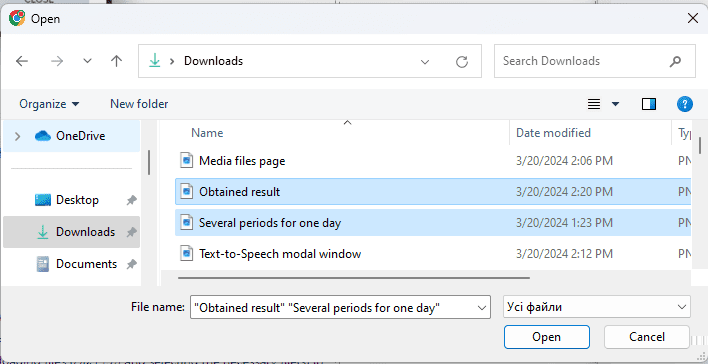Open the Organize menu
This screenshot has height=364, width=708.
49,104
